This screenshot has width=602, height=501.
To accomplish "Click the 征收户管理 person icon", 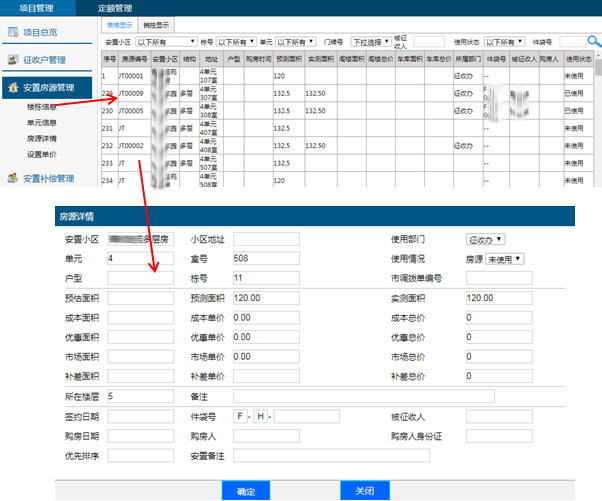I will [x=13, y=60].
